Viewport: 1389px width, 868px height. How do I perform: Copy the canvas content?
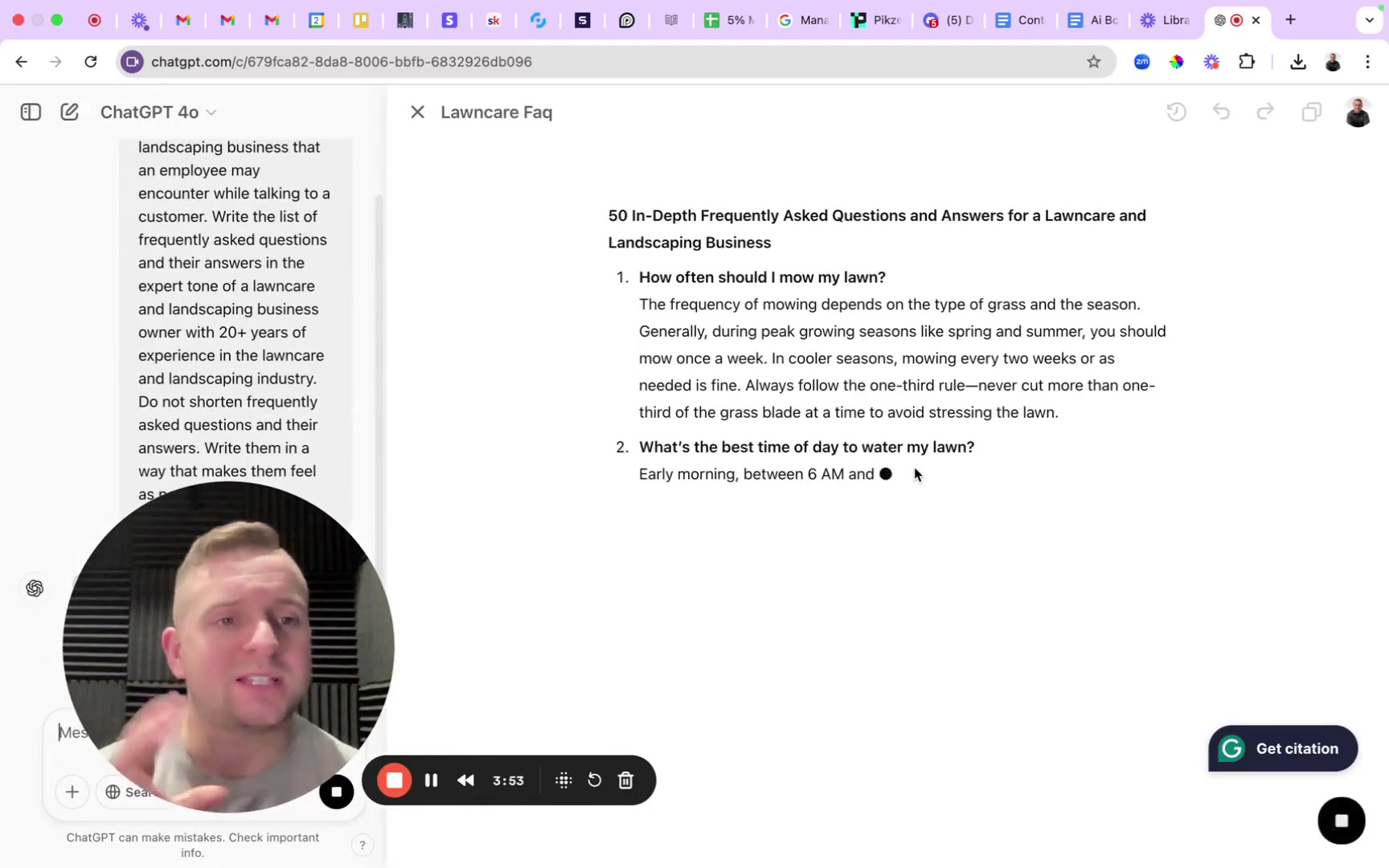coord(1311,112)
